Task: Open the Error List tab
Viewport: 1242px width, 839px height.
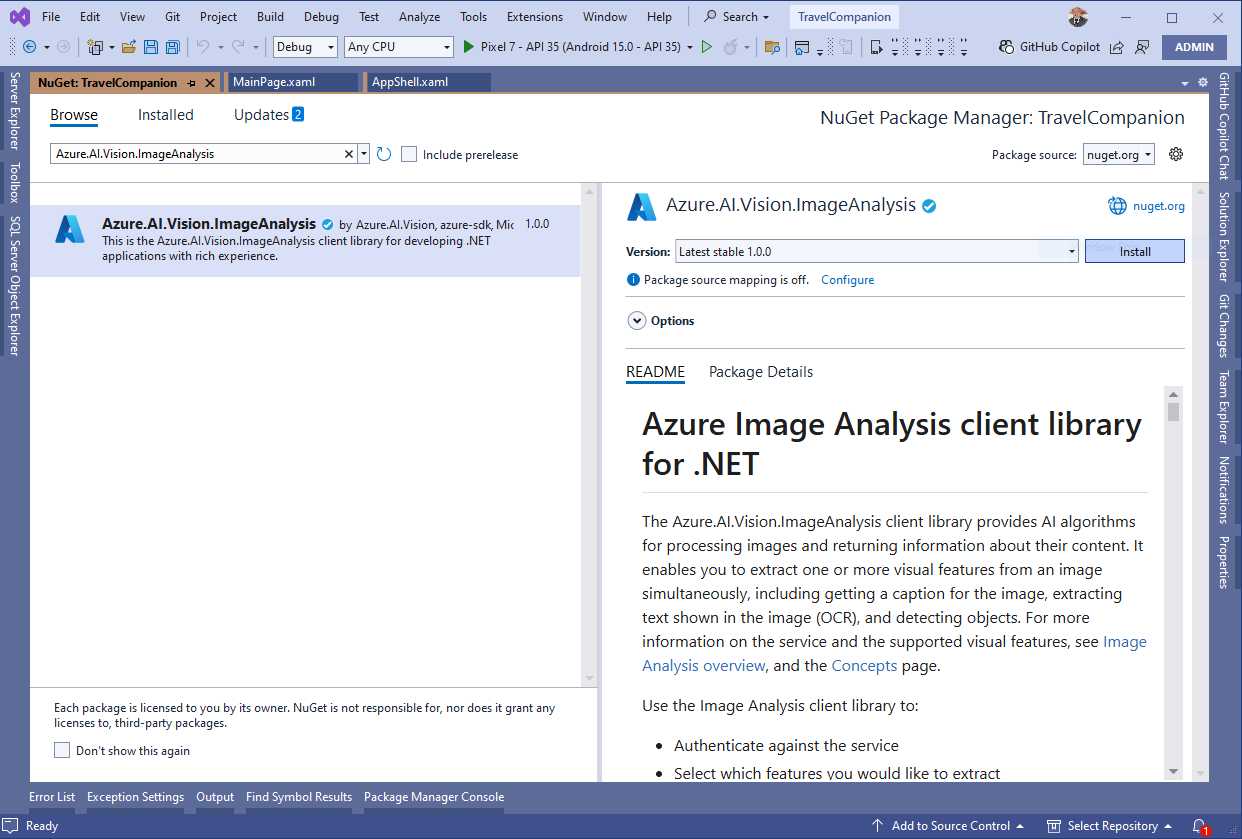Action: pos(52,797)
